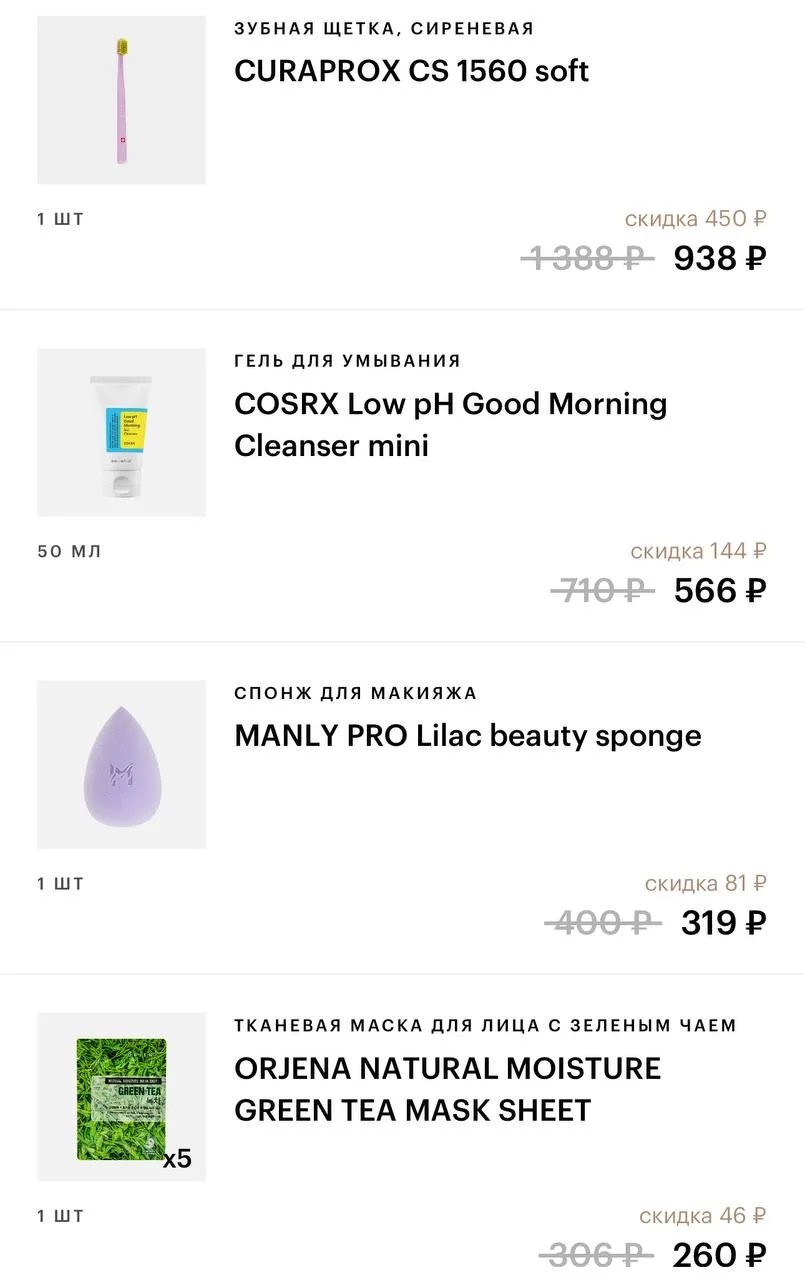Select the 'скидка 81 ₽' discount label
This screenshot has width=805, height=1280.
(x=705, y=883)
